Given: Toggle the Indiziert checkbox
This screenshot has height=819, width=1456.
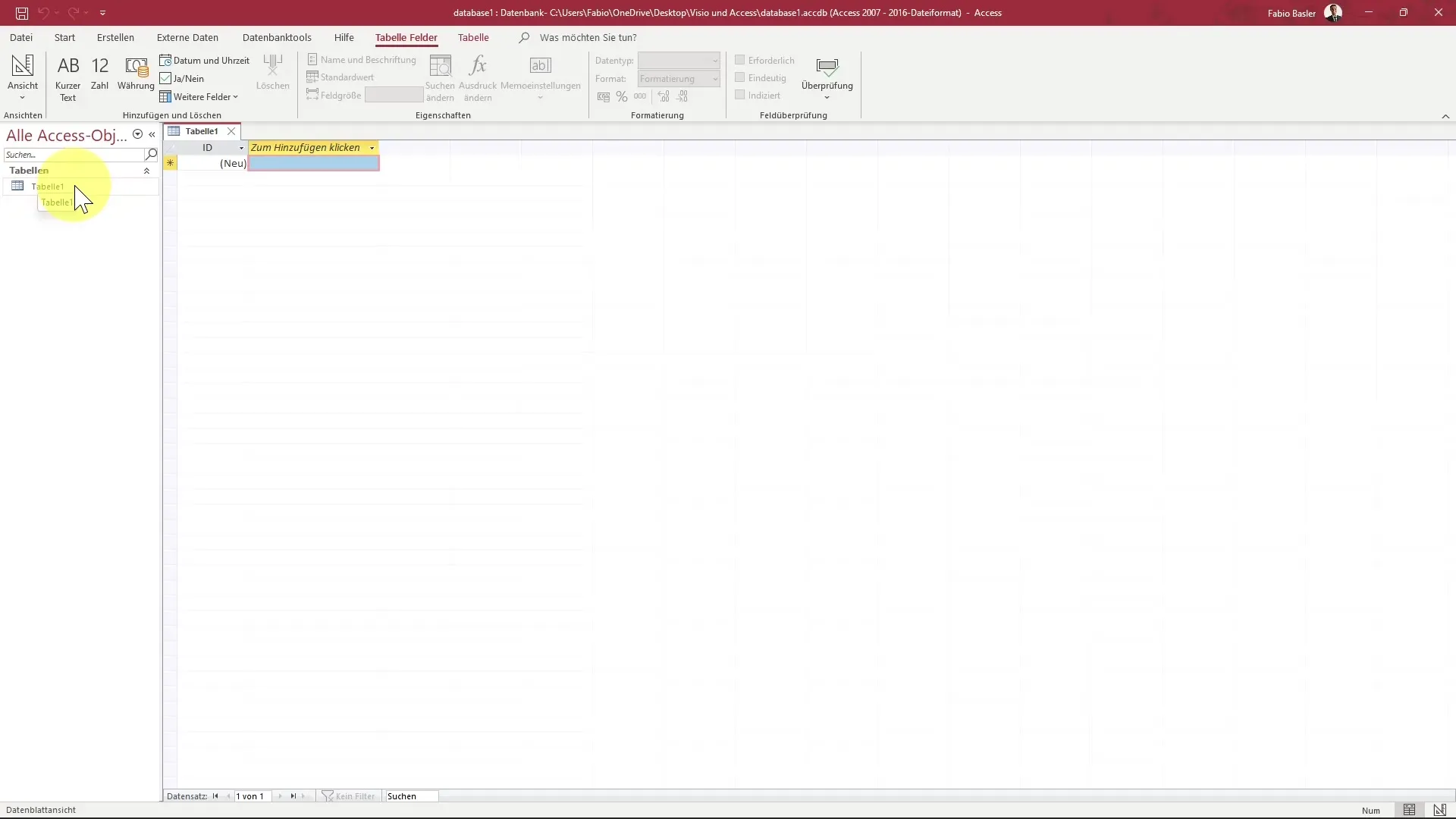Looking at the screenshot, I should [x=739, y=95].
